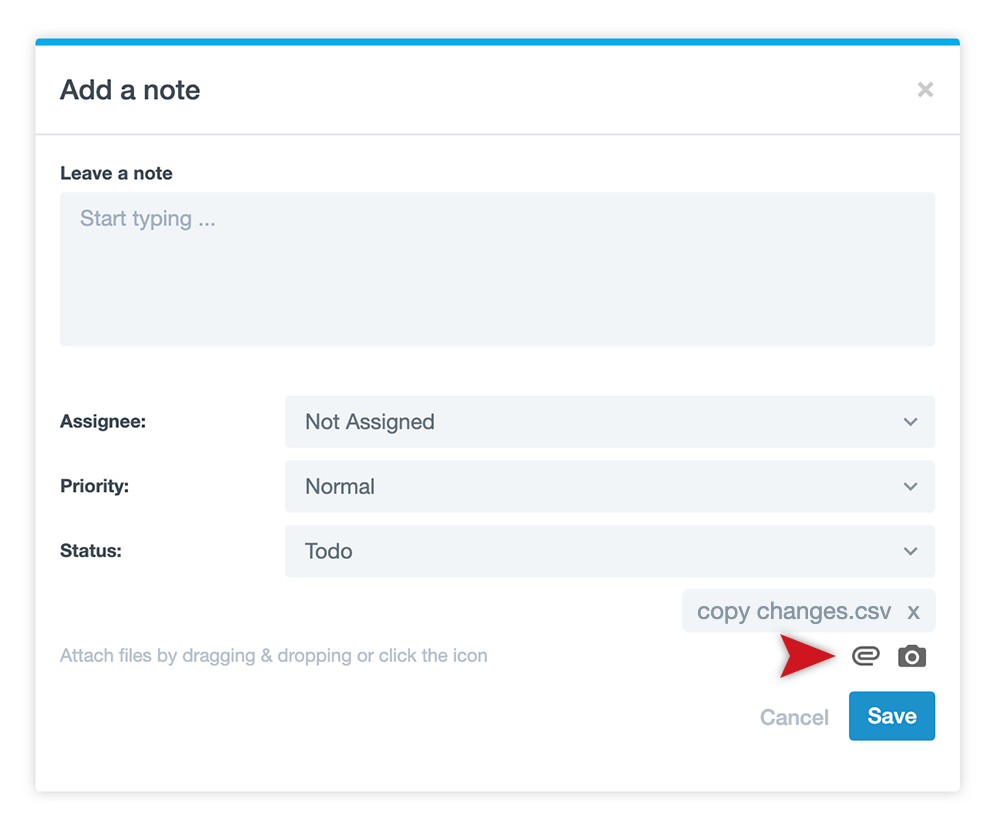This screenshot has width=1000, height=832.
Task: Click the Assignee dropdown chevron arrow
Action: [x=910, y=422]
